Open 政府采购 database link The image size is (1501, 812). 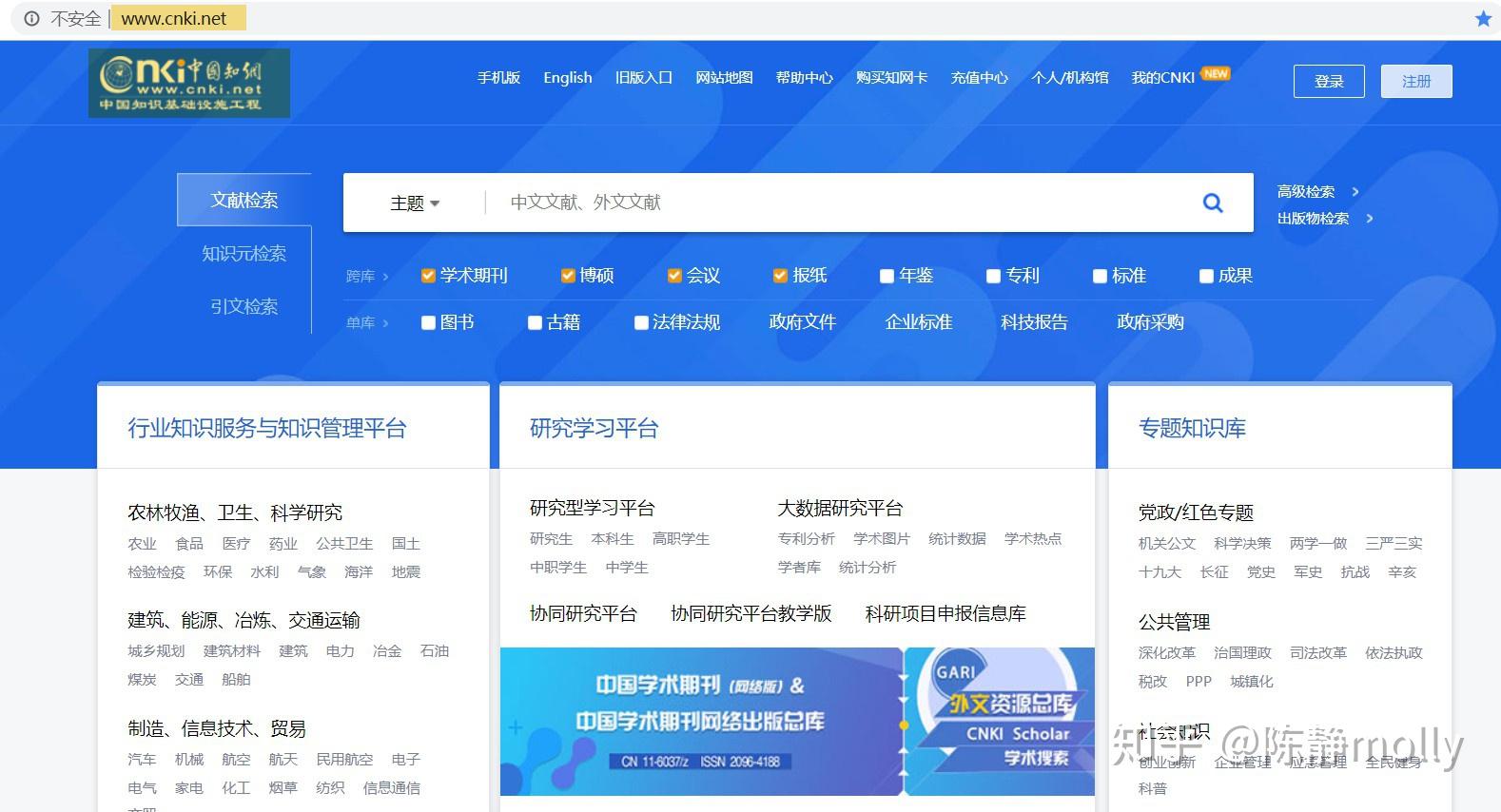coord(1150,323)
